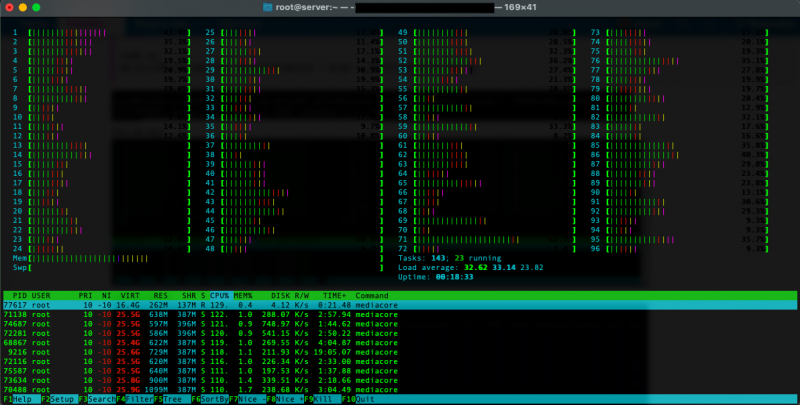Click the PID column header
The image size is (800, 405).
19,296
